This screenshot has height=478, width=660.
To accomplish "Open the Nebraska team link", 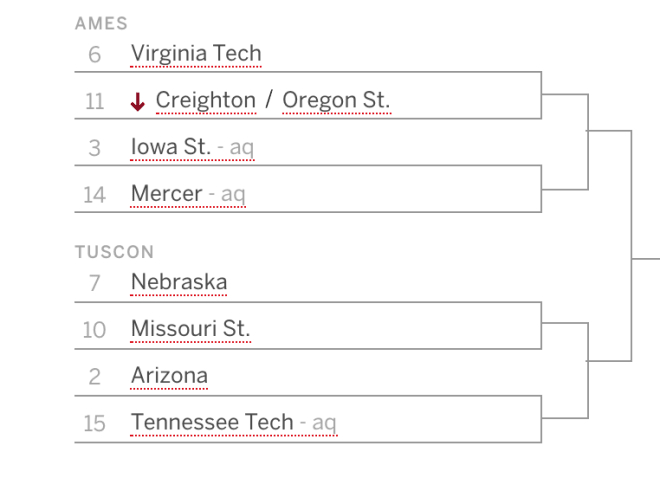I will click(179, 282).
